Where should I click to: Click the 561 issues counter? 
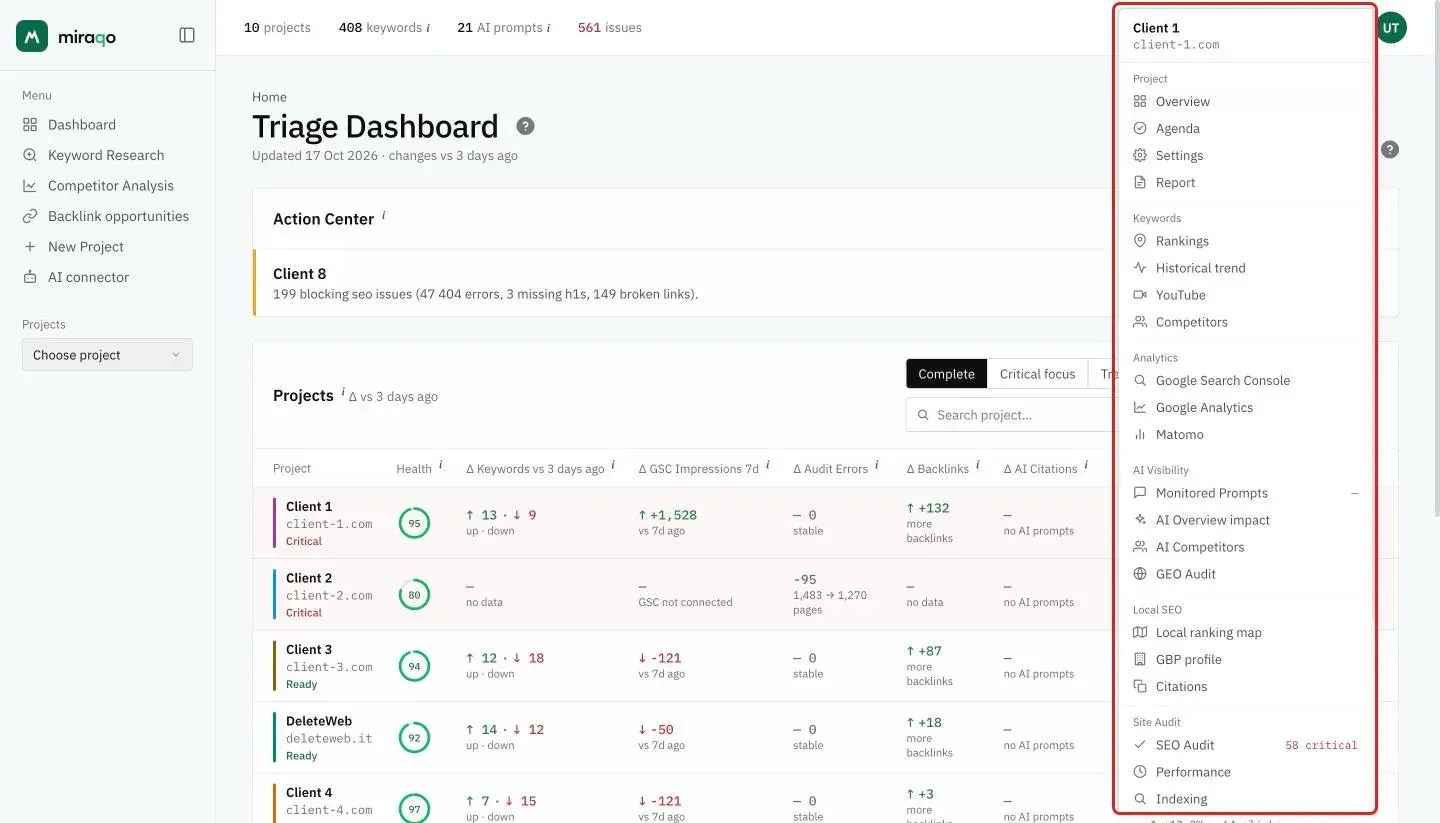point(610,28)
